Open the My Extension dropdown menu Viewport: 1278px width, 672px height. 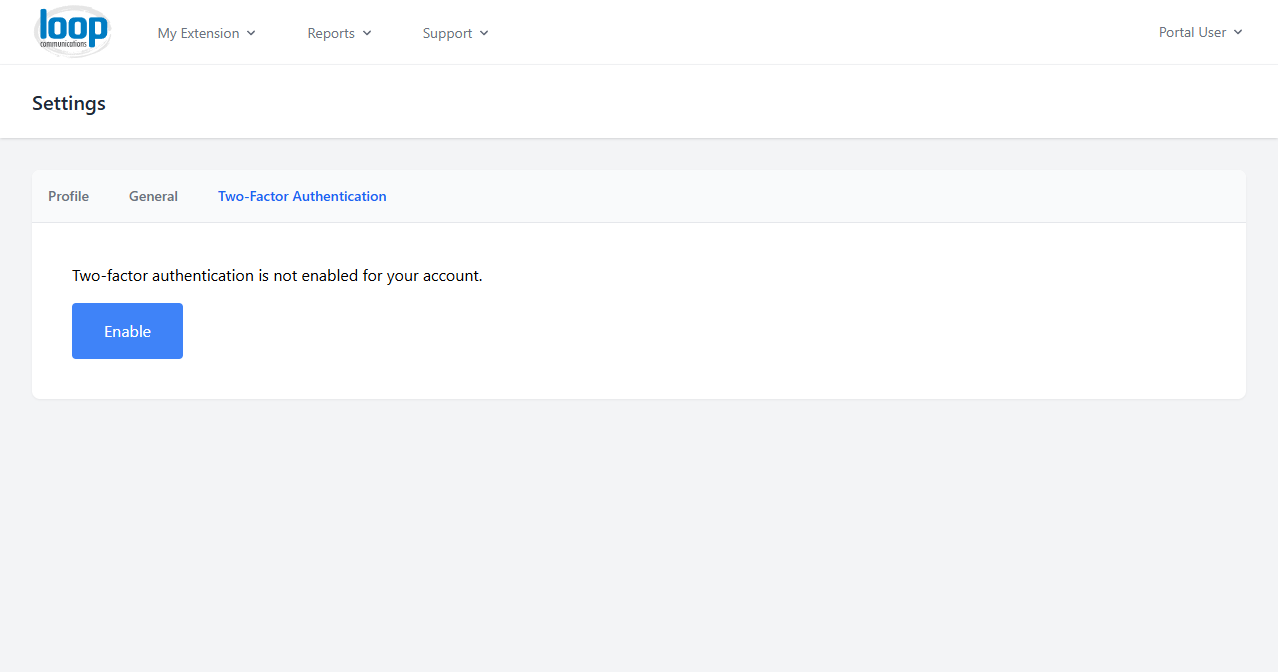207,33
